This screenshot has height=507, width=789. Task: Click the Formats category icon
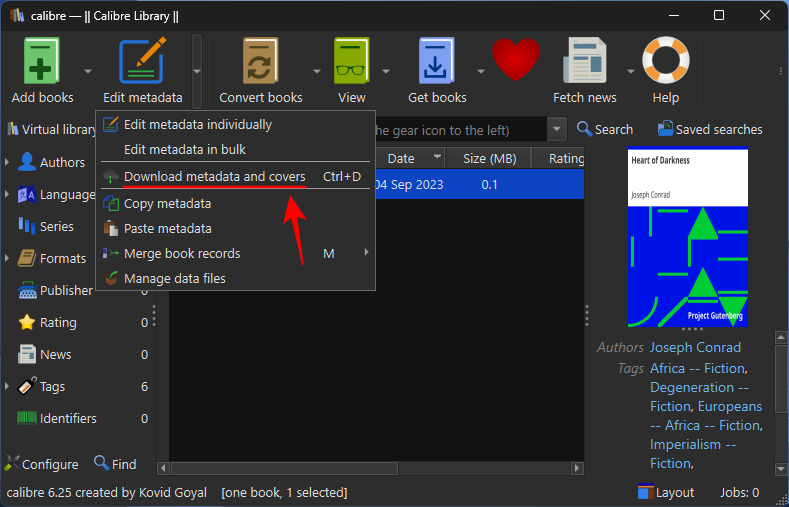(x=27, y=258)
